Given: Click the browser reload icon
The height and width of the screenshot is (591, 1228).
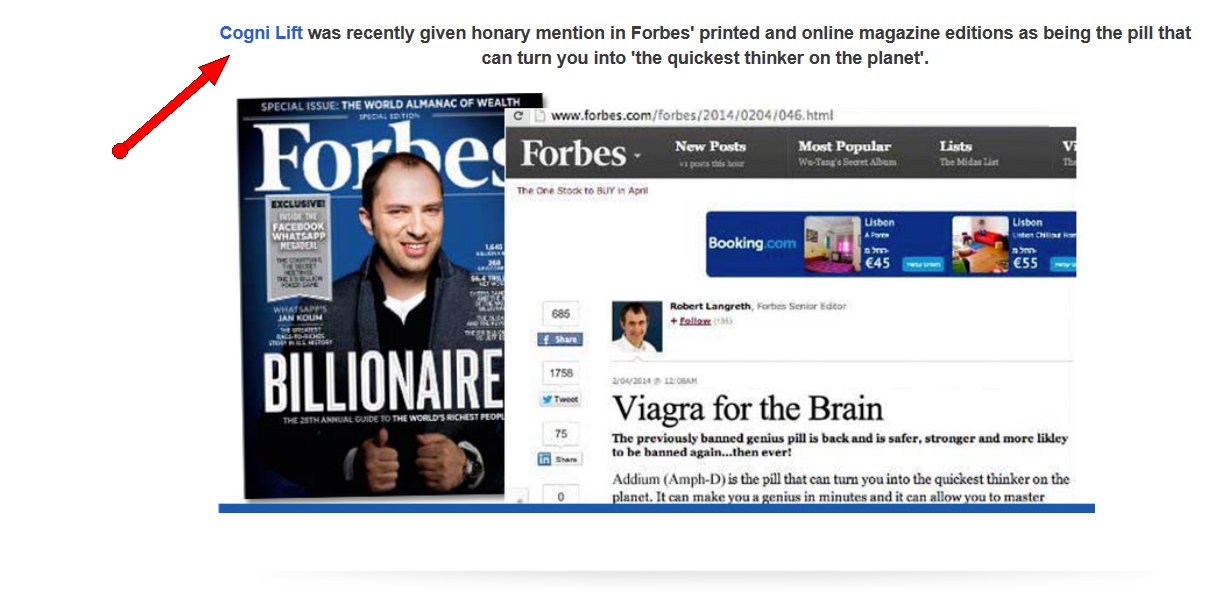Looking at the screenshot, I should [519, 115].
